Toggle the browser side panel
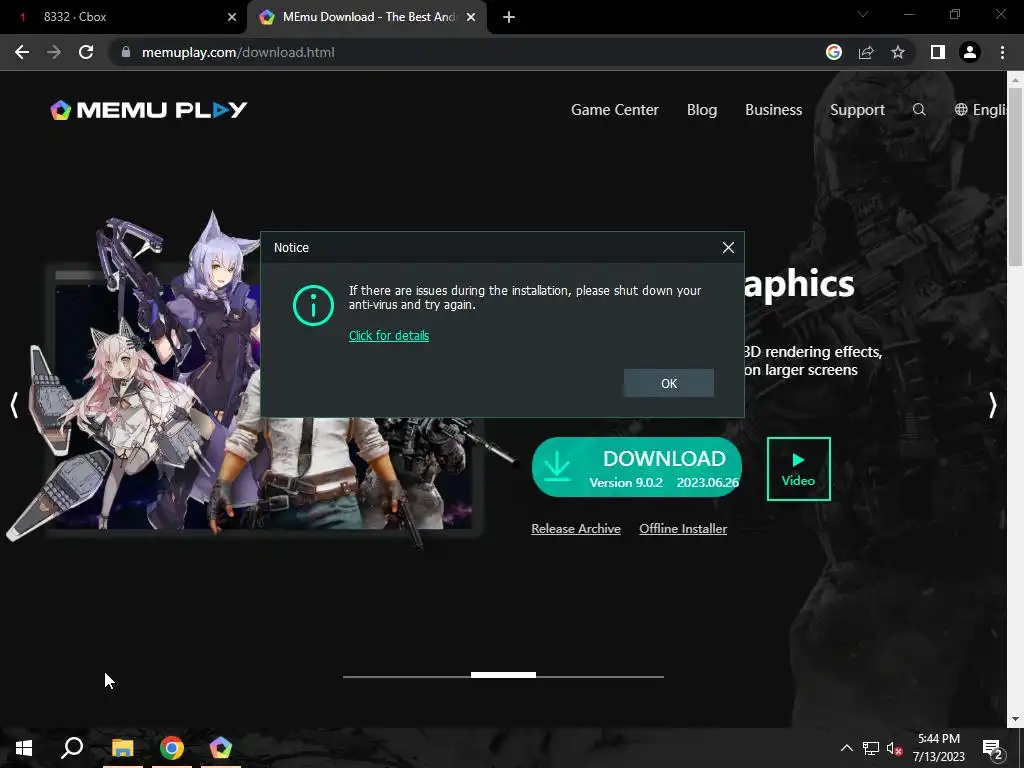The width and height of the screenshot is (1024, 768). point(938,52)
